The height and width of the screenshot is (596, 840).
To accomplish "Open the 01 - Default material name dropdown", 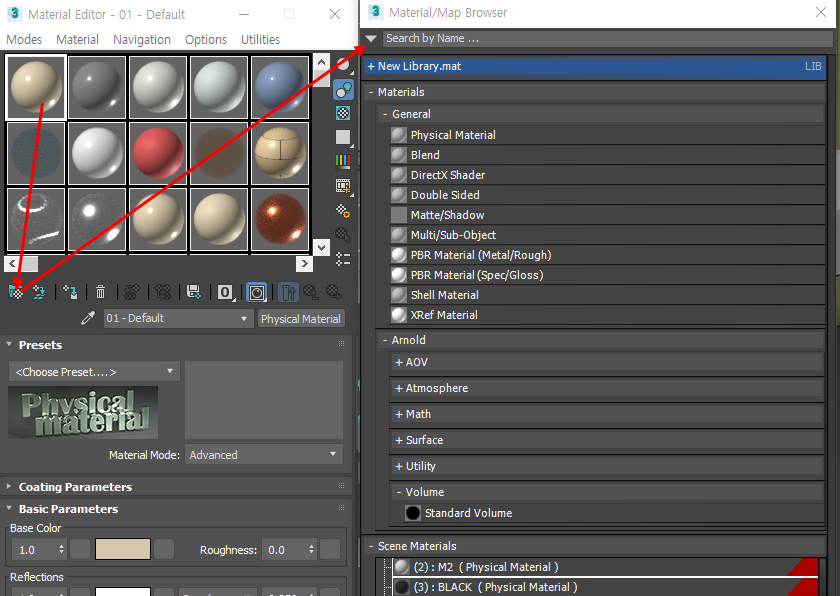I will pos(178,319).
